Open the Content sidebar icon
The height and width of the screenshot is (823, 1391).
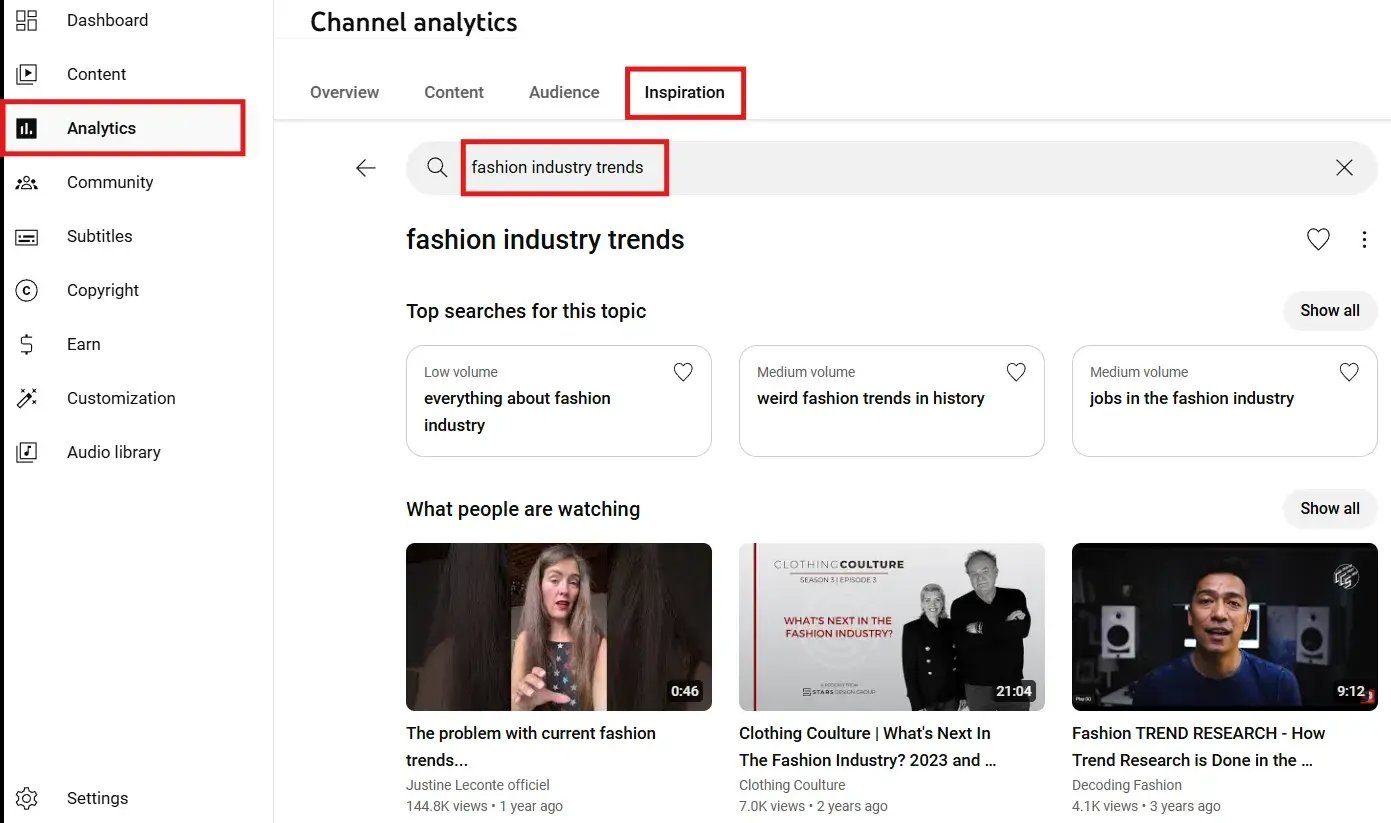click(27, 74)
